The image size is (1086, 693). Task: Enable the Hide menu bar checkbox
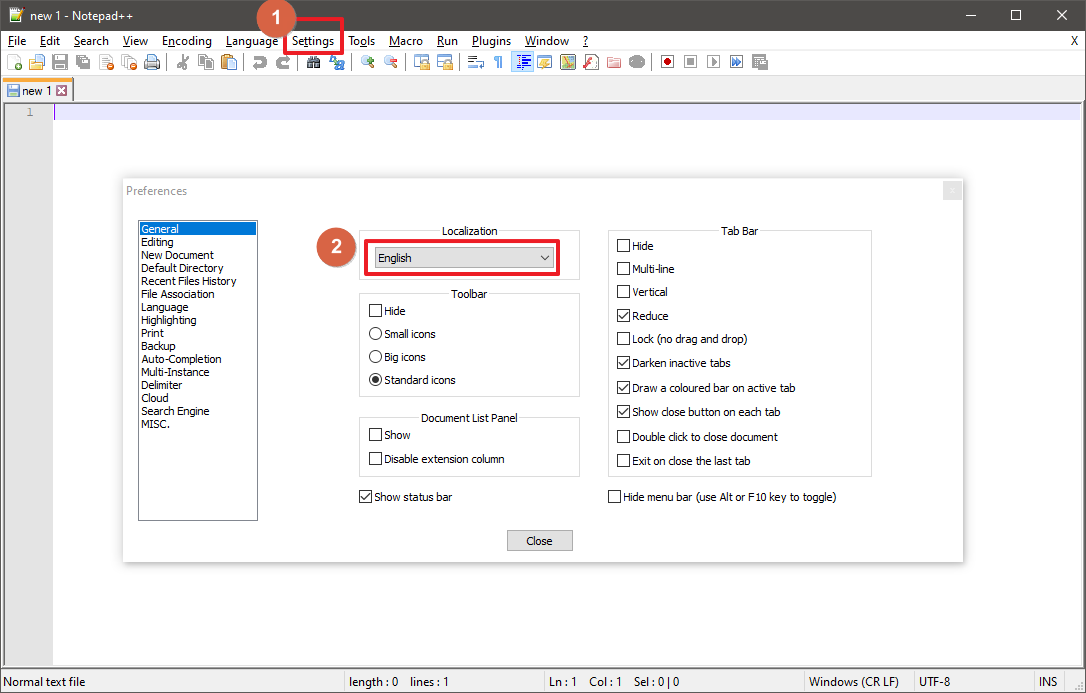614,497
